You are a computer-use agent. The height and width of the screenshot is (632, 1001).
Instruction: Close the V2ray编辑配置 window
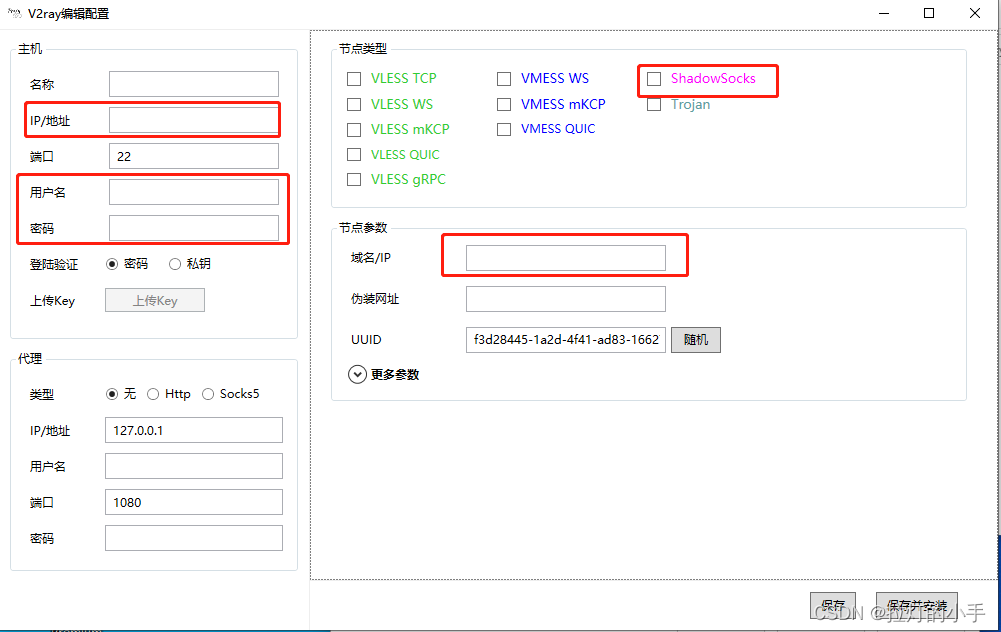pyautogui.click(x=975, y=13)
